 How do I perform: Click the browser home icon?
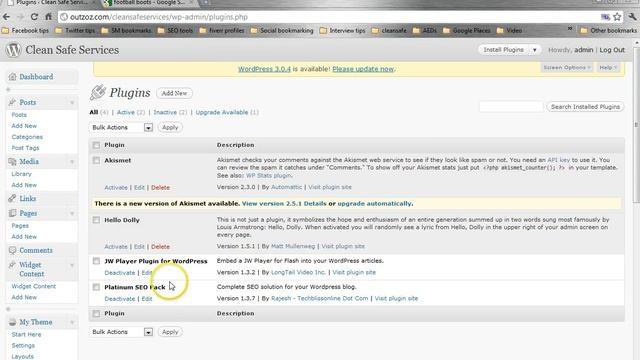(x=49, y=17)
